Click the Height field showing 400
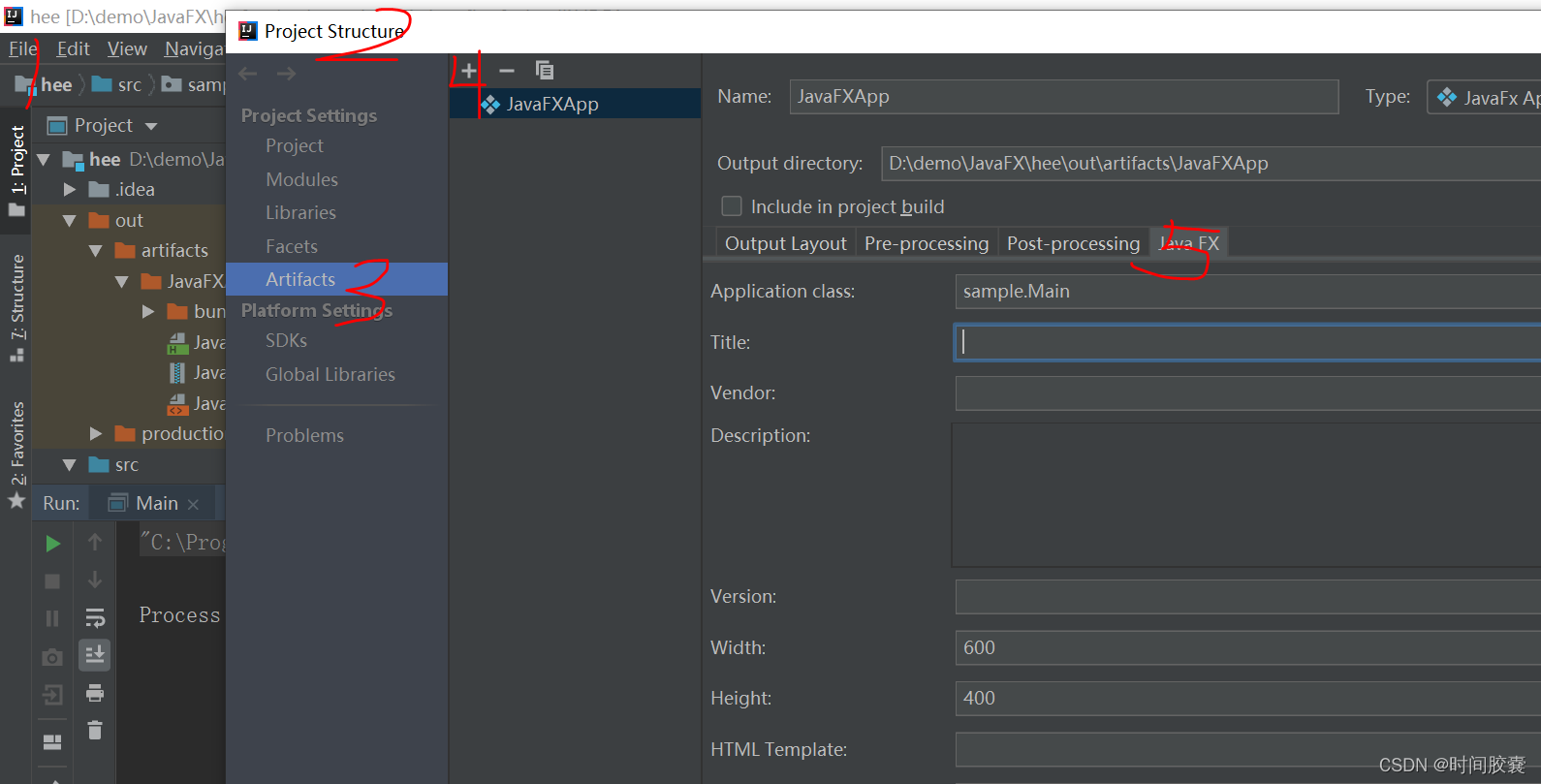The image size is (1541, 784). 1247,698
